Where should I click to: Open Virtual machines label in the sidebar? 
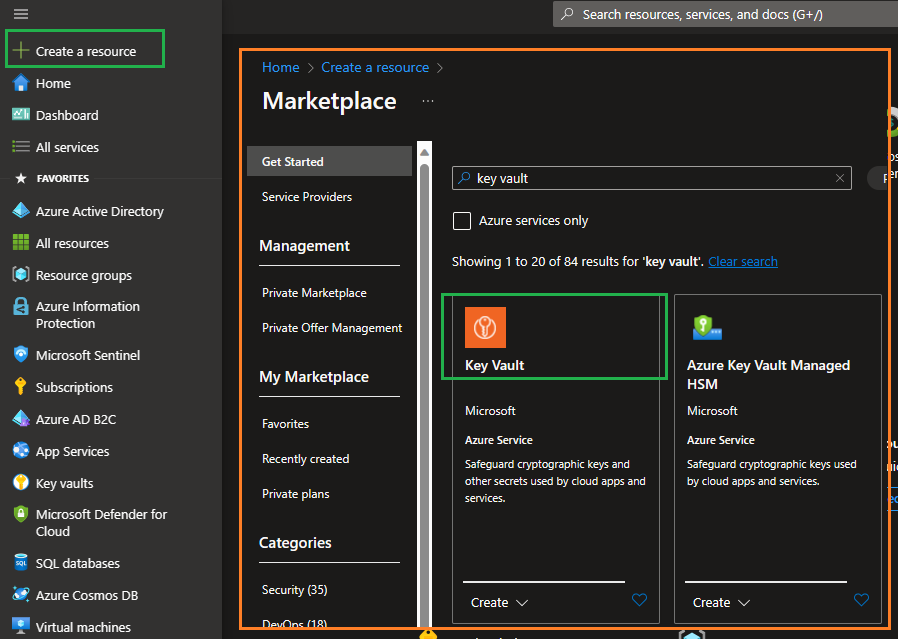tap(83, 627)
